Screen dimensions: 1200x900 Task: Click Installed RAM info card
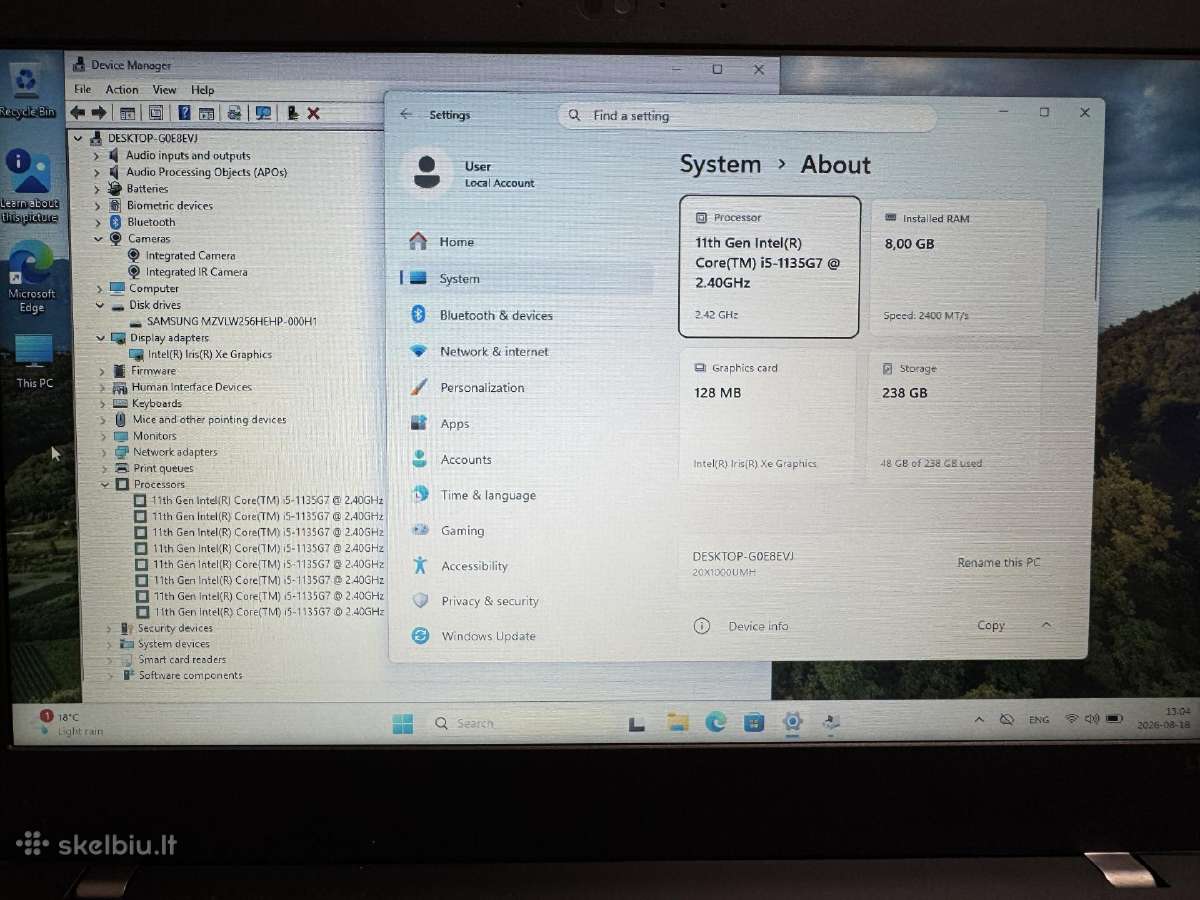(958, 267)
